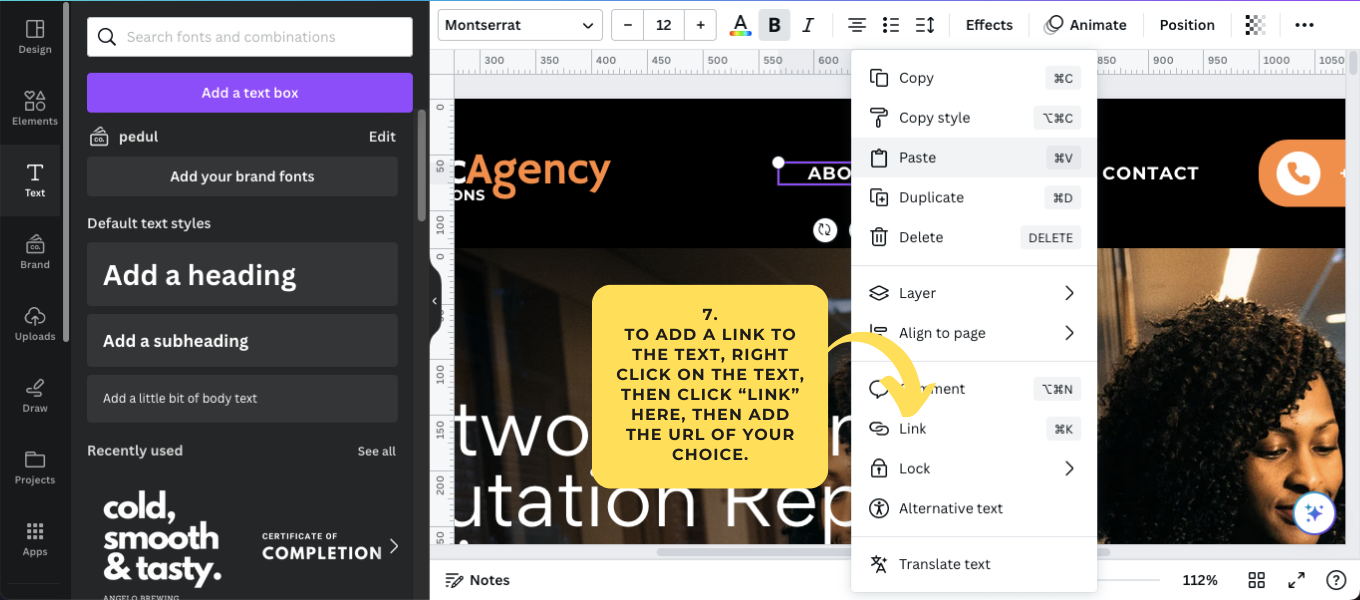
Task: Toggle italic formatting on
Action: coord(807,24)
